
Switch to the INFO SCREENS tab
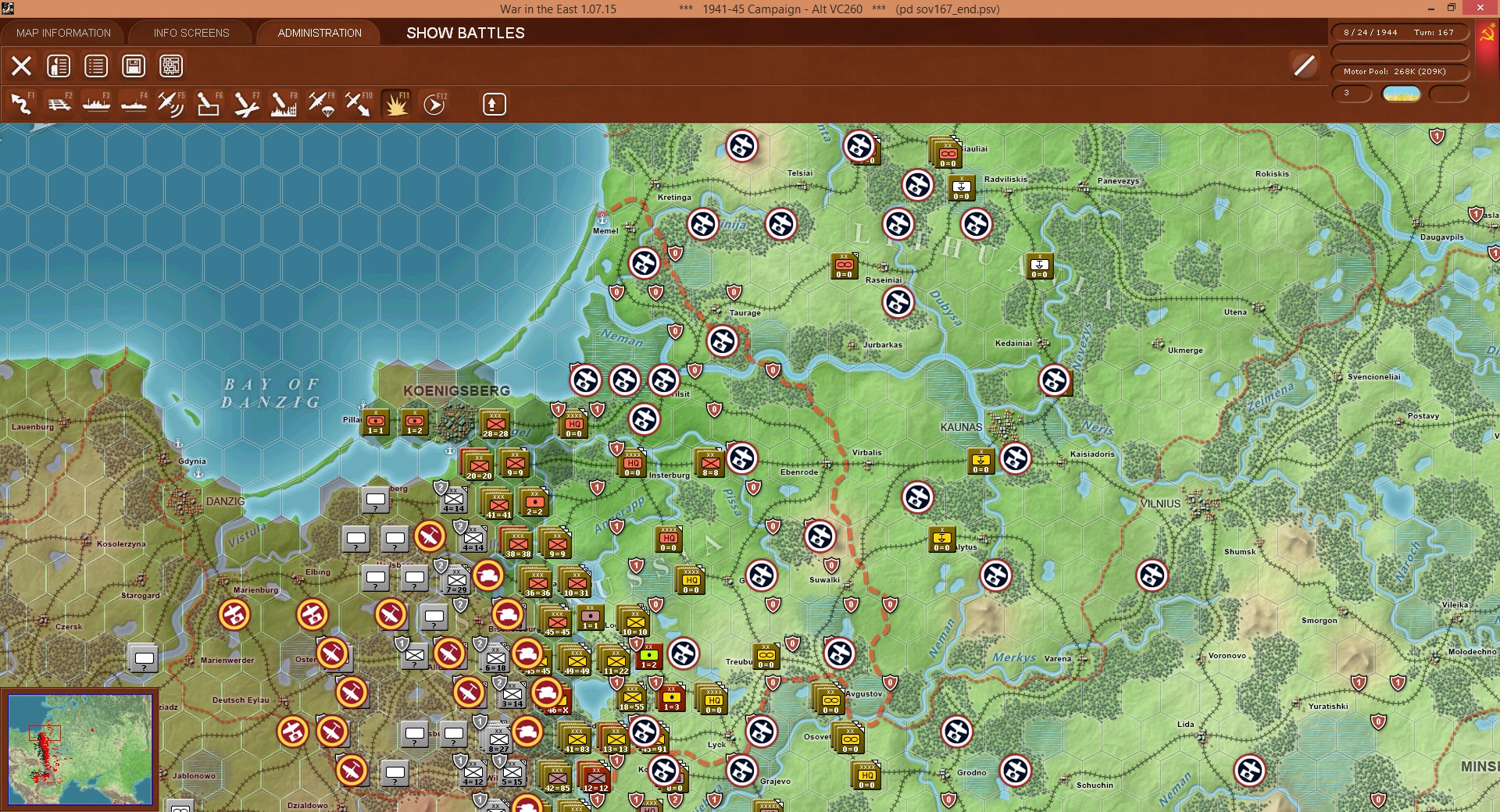[191, 33]
